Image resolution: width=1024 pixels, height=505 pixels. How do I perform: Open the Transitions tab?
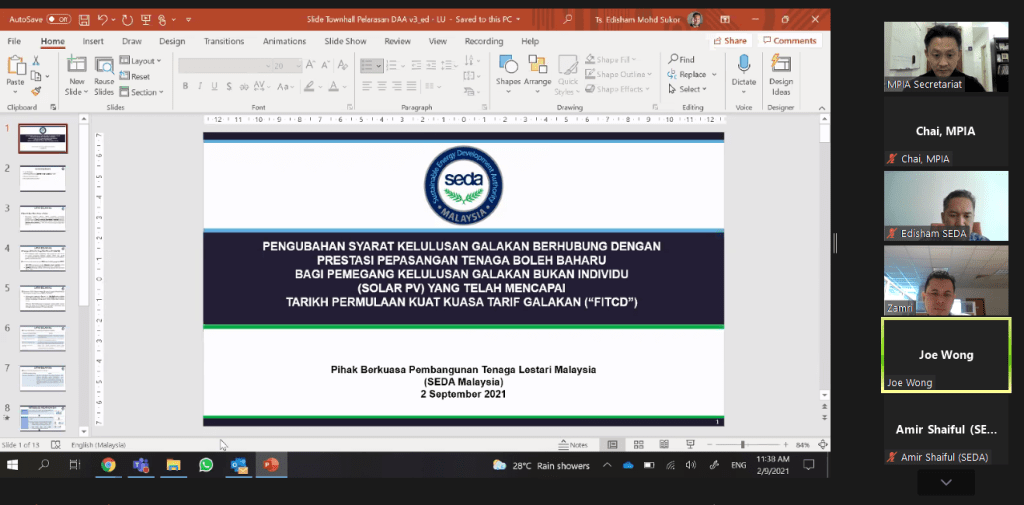224,41
